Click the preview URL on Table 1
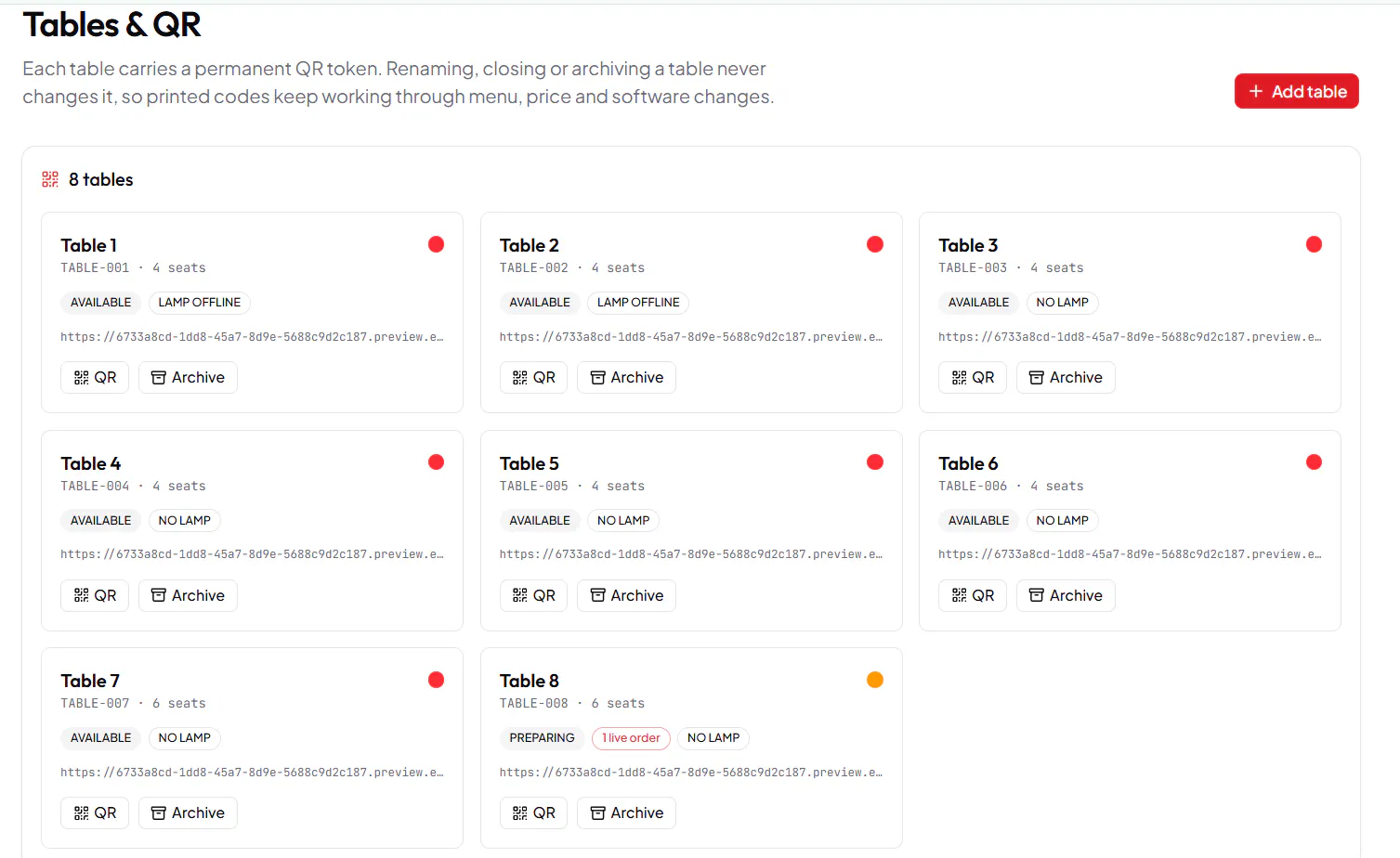 [x=252, y=337]
